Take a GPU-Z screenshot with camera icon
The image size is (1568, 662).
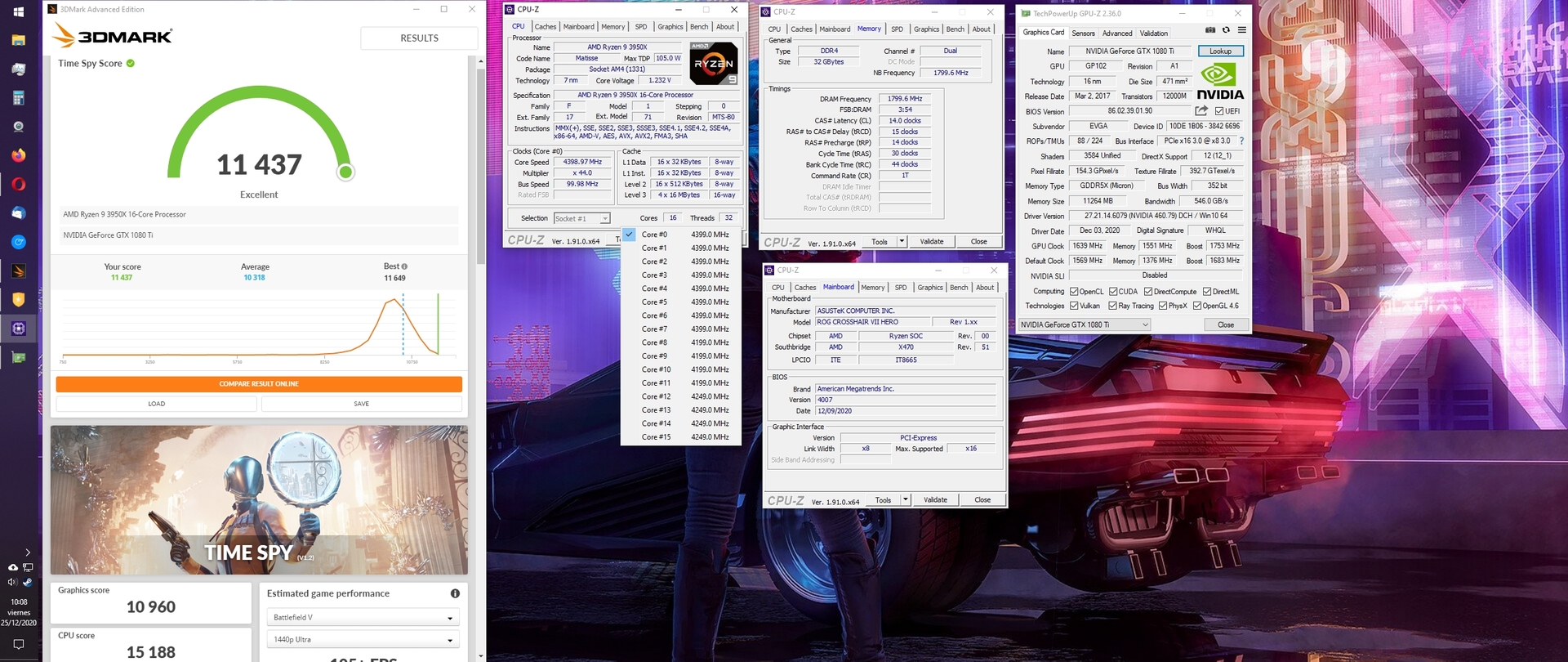(1210, 30)
